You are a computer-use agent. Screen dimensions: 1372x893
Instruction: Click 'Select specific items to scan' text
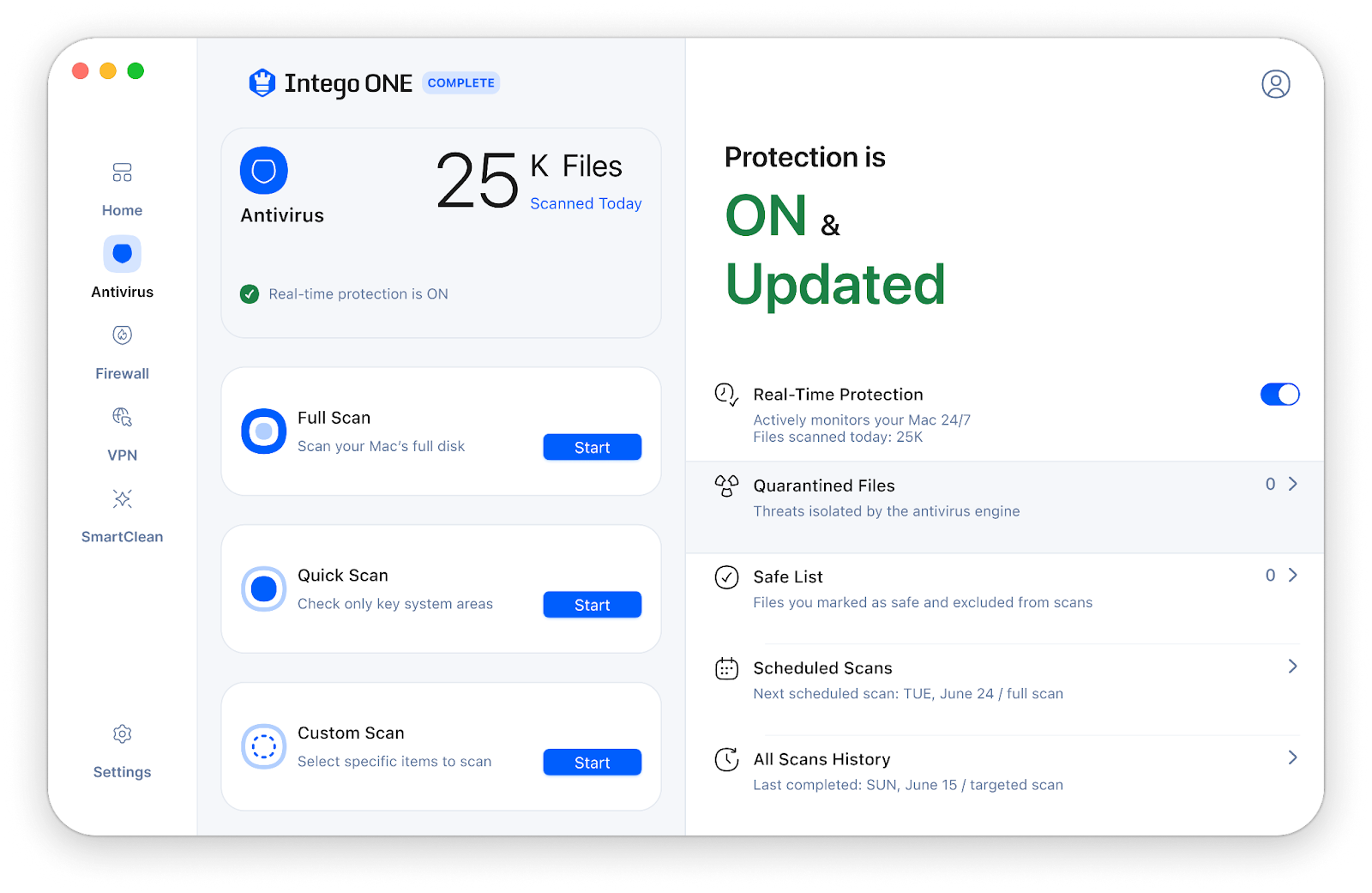394,762
